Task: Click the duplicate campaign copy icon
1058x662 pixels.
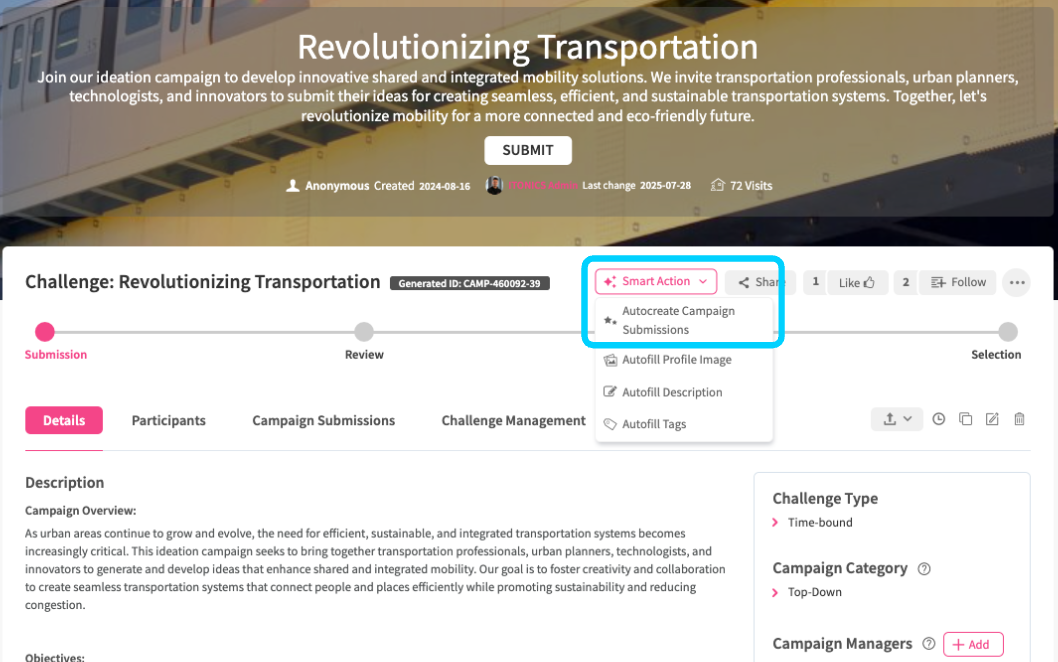Action: pos(966,419)
